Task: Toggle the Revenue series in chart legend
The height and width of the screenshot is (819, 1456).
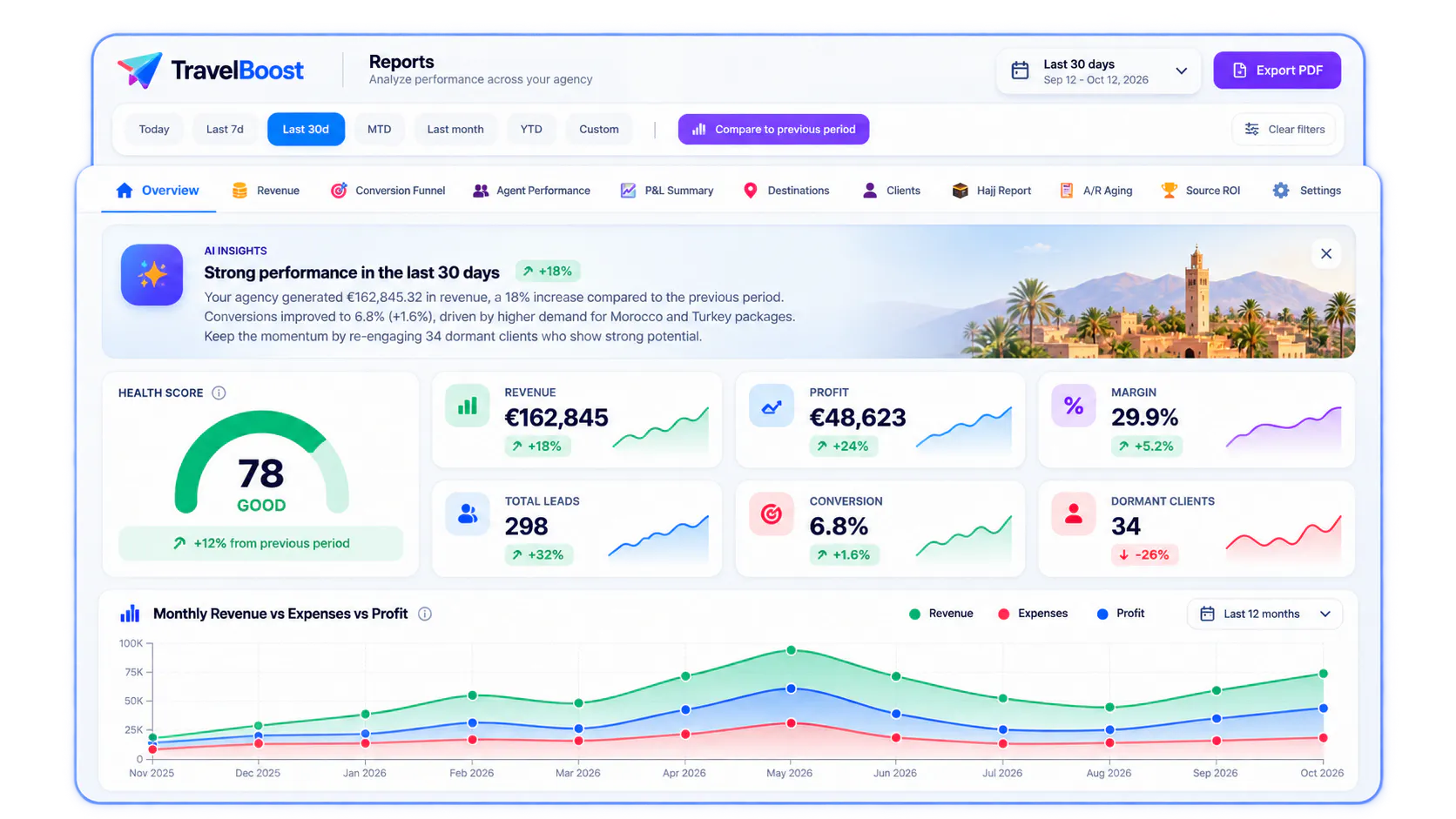Action: coord(940,614)
